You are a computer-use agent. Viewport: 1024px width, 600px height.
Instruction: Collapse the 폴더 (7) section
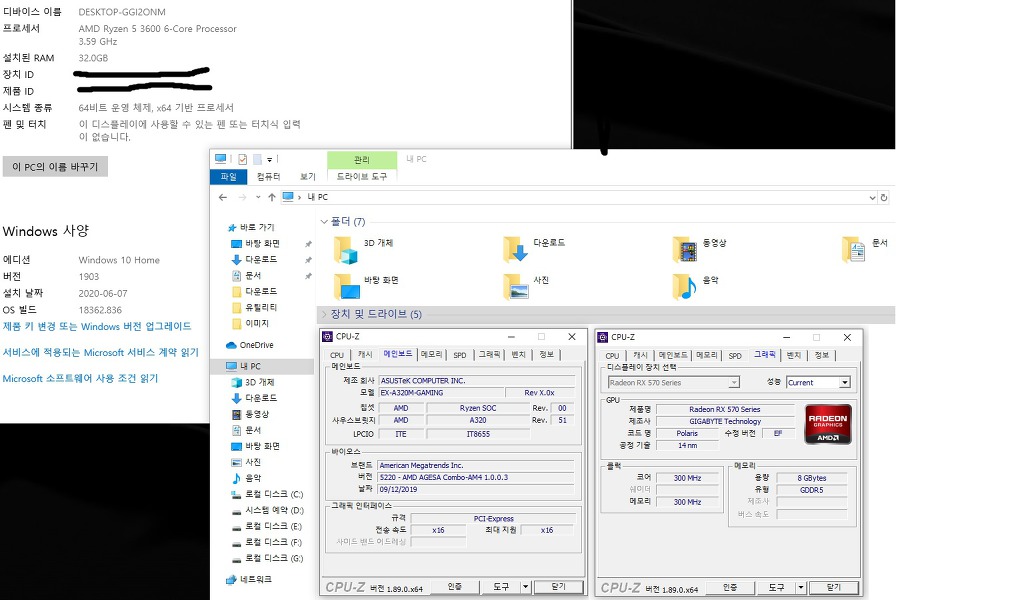coord(324,222)
